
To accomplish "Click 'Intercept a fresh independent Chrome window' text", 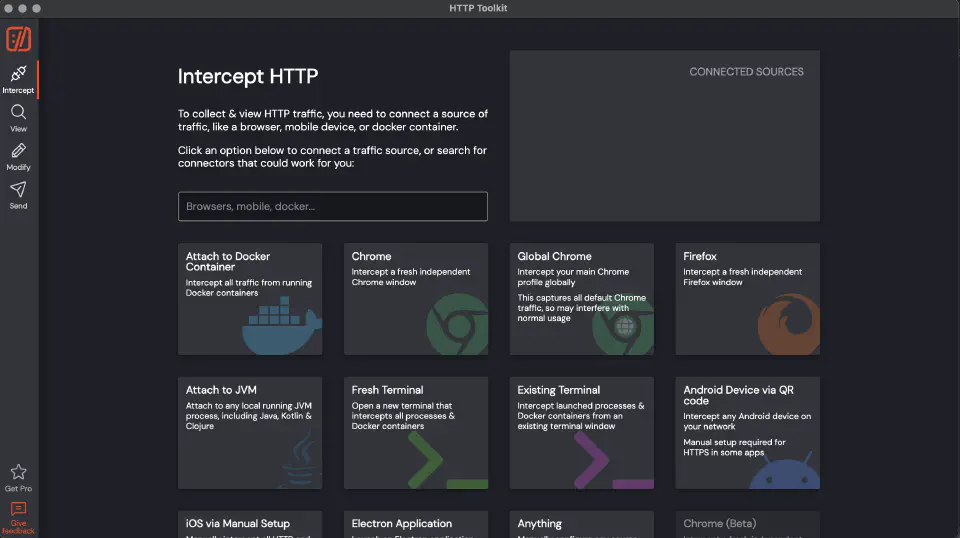I will [411, 277].
